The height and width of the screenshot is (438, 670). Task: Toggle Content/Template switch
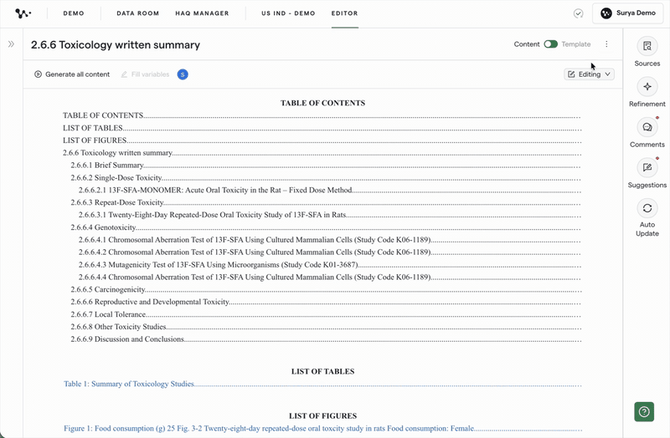pyautogui.click(x=550, y=44)
